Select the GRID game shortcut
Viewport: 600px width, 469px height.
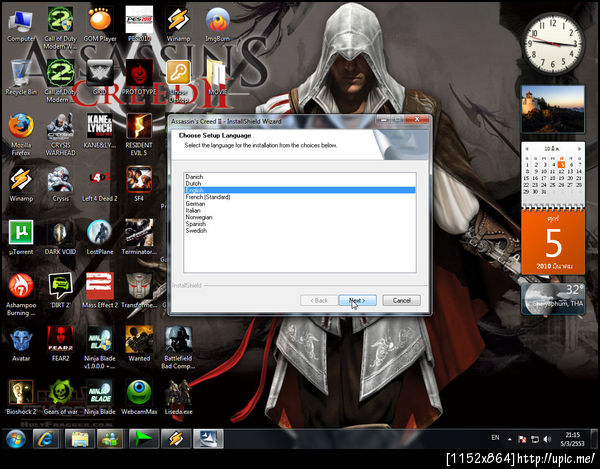point(100,78)
